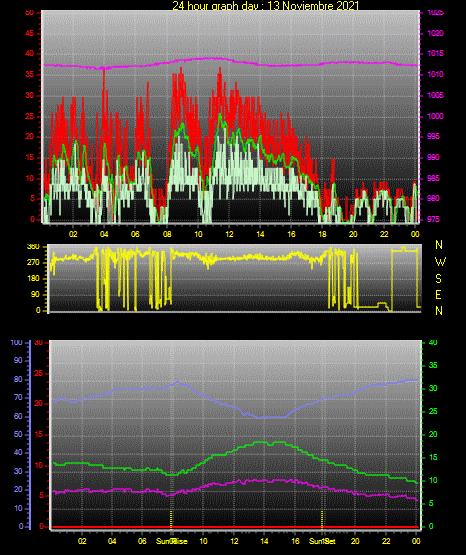The height and width of the screenshot is (555, 466).
Task: Click the 12 hour tick on upper graph
Action: (229, 234)
